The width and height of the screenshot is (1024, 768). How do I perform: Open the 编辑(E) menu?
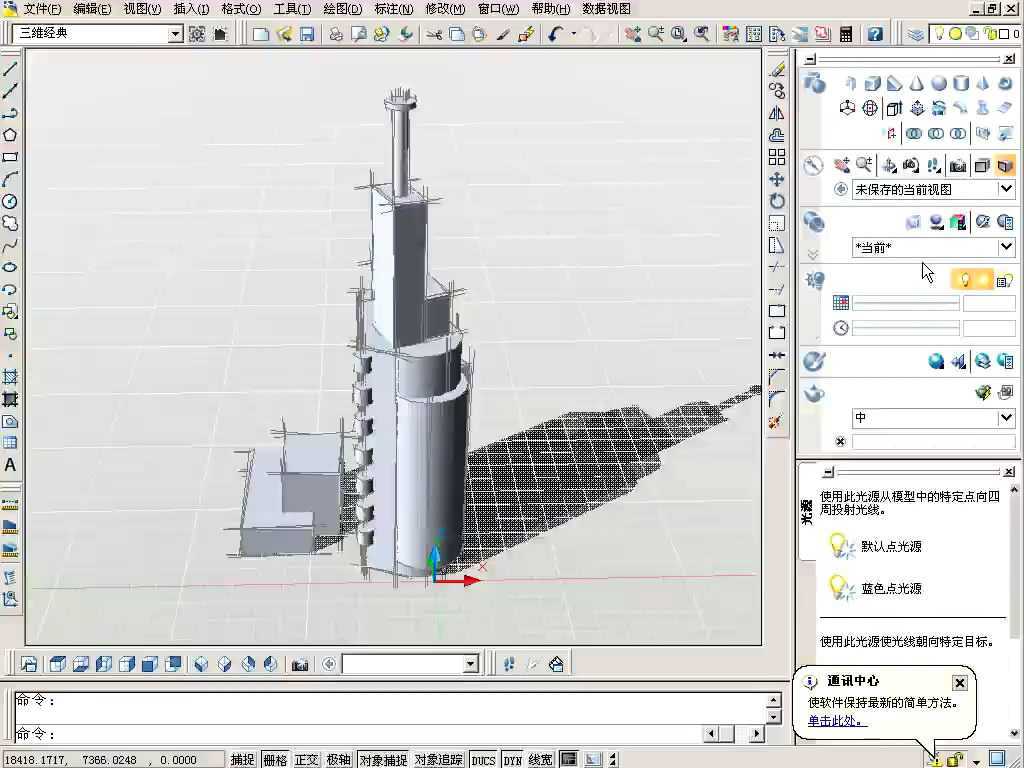pyautogui.click(x=92, y=9)
